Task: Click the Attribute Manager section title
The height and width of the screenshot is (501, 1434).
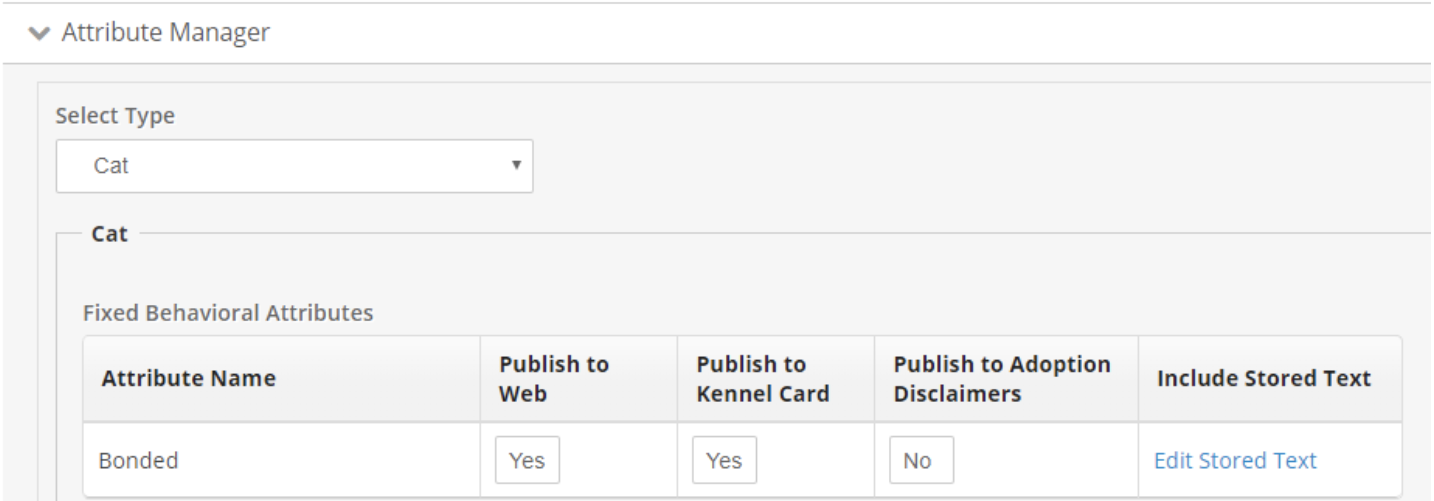Action: click(165, 33)
